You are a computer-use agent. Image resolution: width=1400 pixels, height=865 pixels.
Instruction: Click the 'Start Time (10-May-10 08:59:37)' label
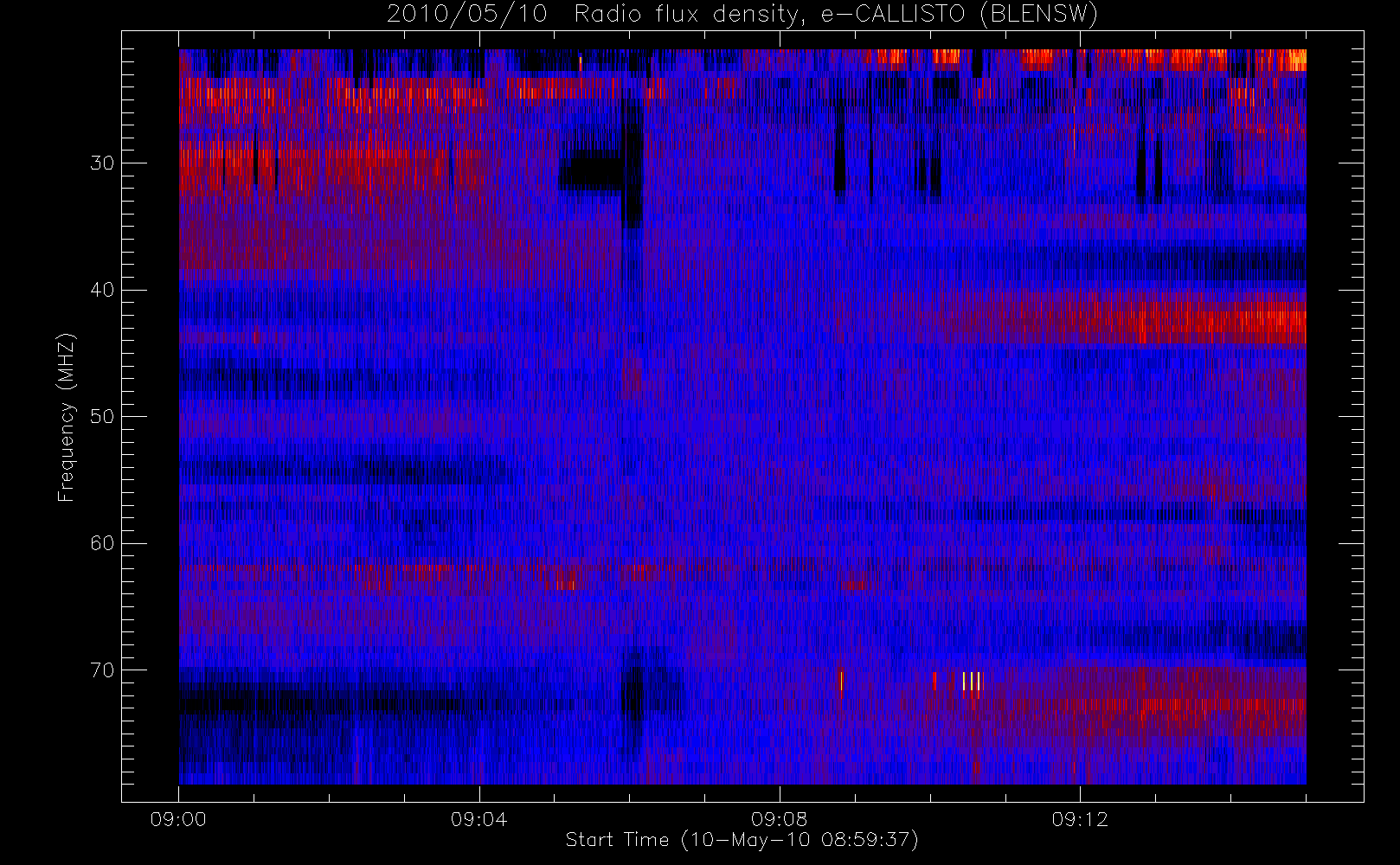click(x=742, y=839)
